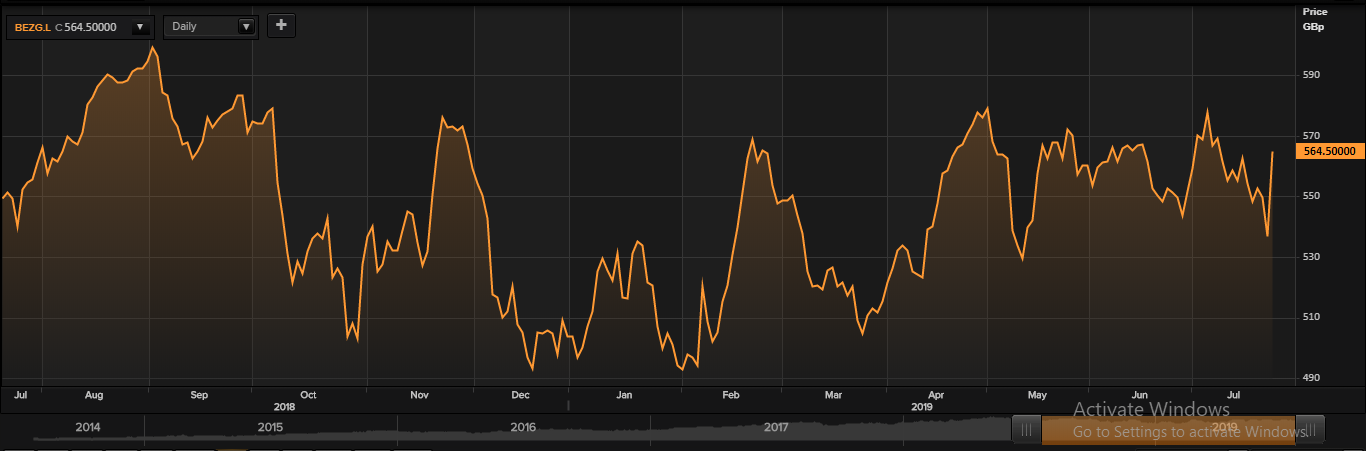
Task: Click the 590 price axis label
Action: [x=1311, y=75]
